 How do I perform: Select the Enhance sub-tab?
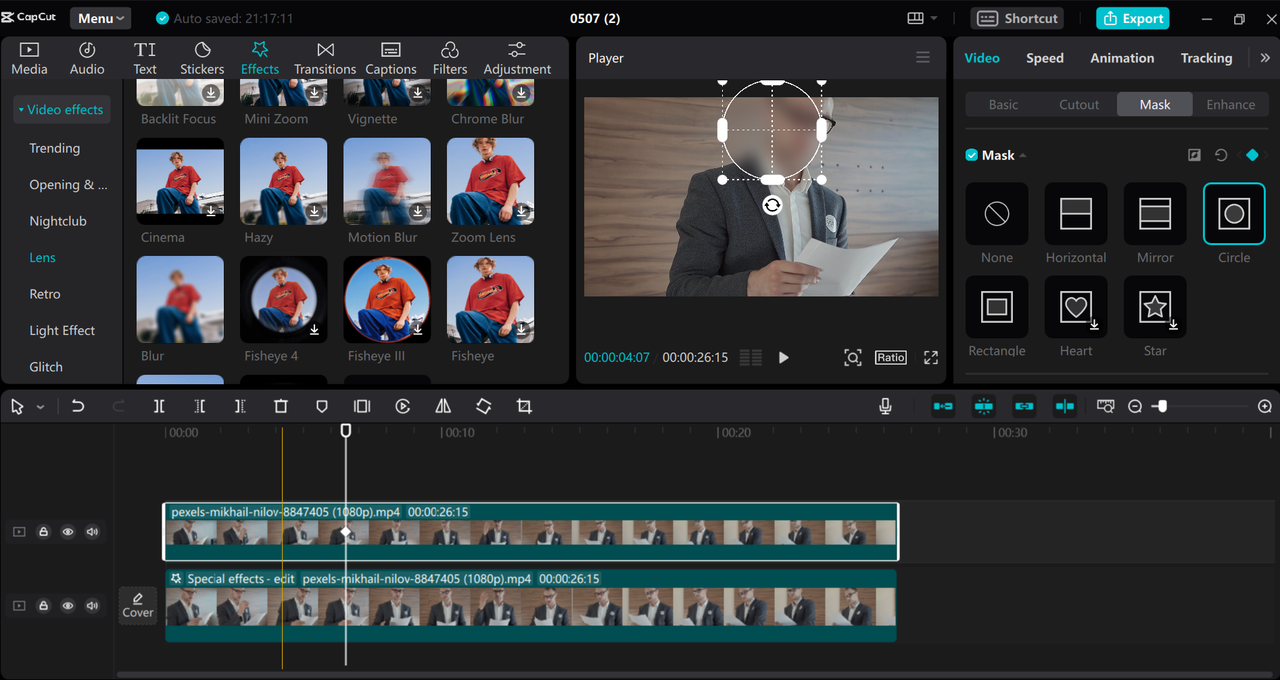click(x=1230, y=104)
